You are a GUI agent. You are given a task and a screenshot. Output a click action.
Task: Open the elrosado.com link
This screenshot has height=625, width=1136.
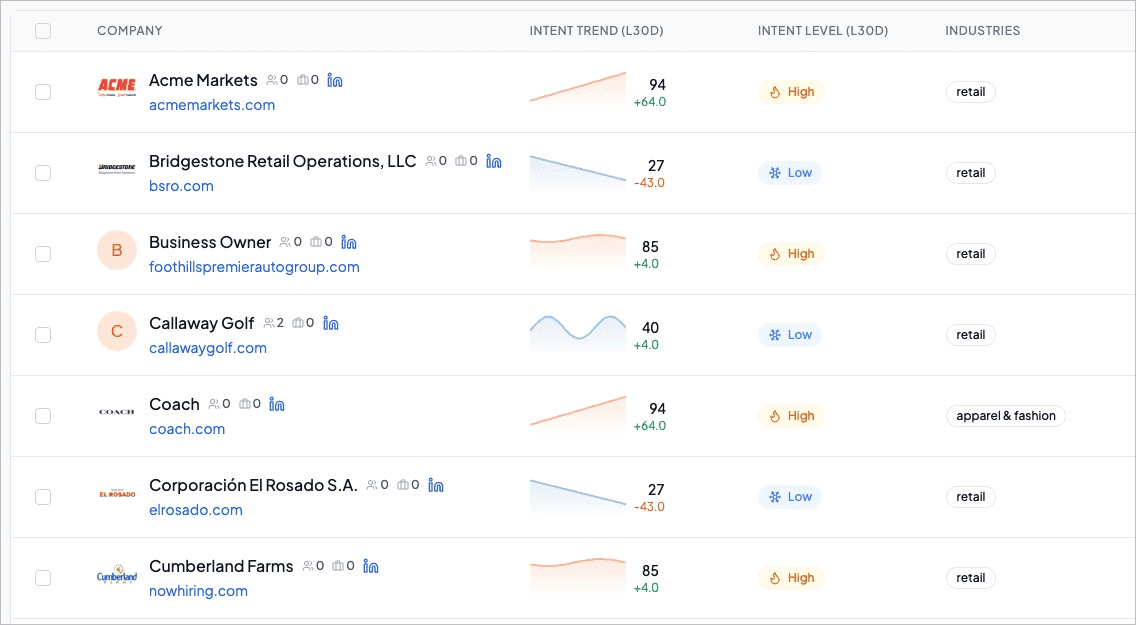point(196,511)
